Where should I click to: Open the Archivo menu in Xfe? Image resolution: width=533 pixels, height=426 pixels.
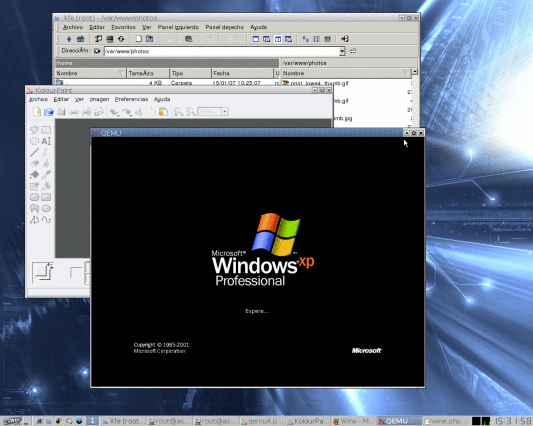coord(72,27)
